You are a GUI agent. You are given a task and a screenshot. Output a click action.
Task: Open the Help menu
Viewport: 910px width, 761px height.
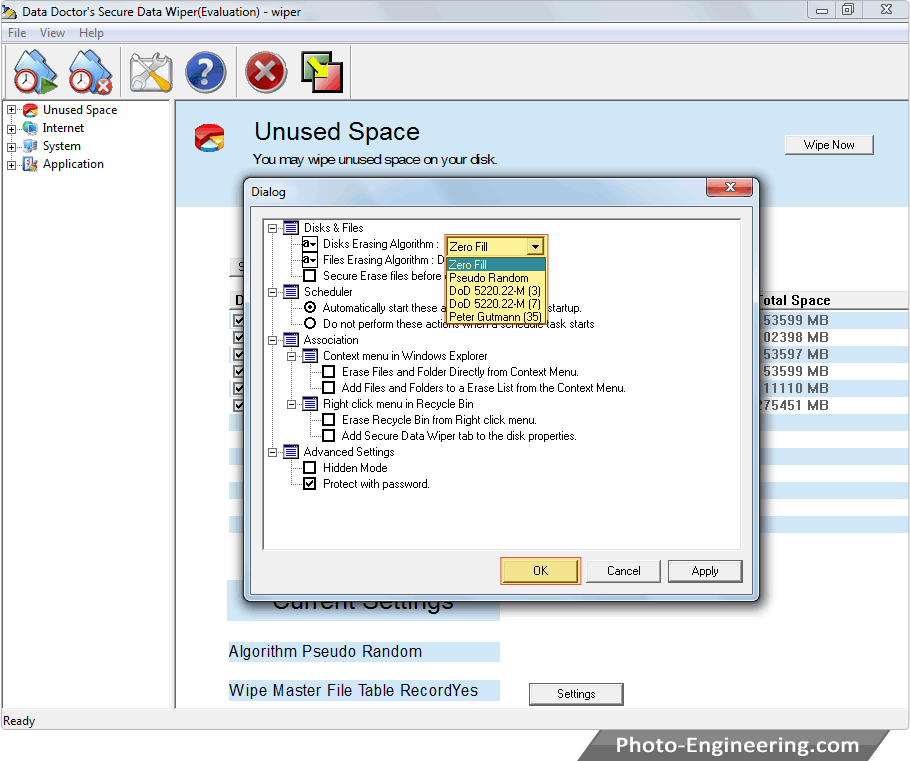[x=91, y=33]
